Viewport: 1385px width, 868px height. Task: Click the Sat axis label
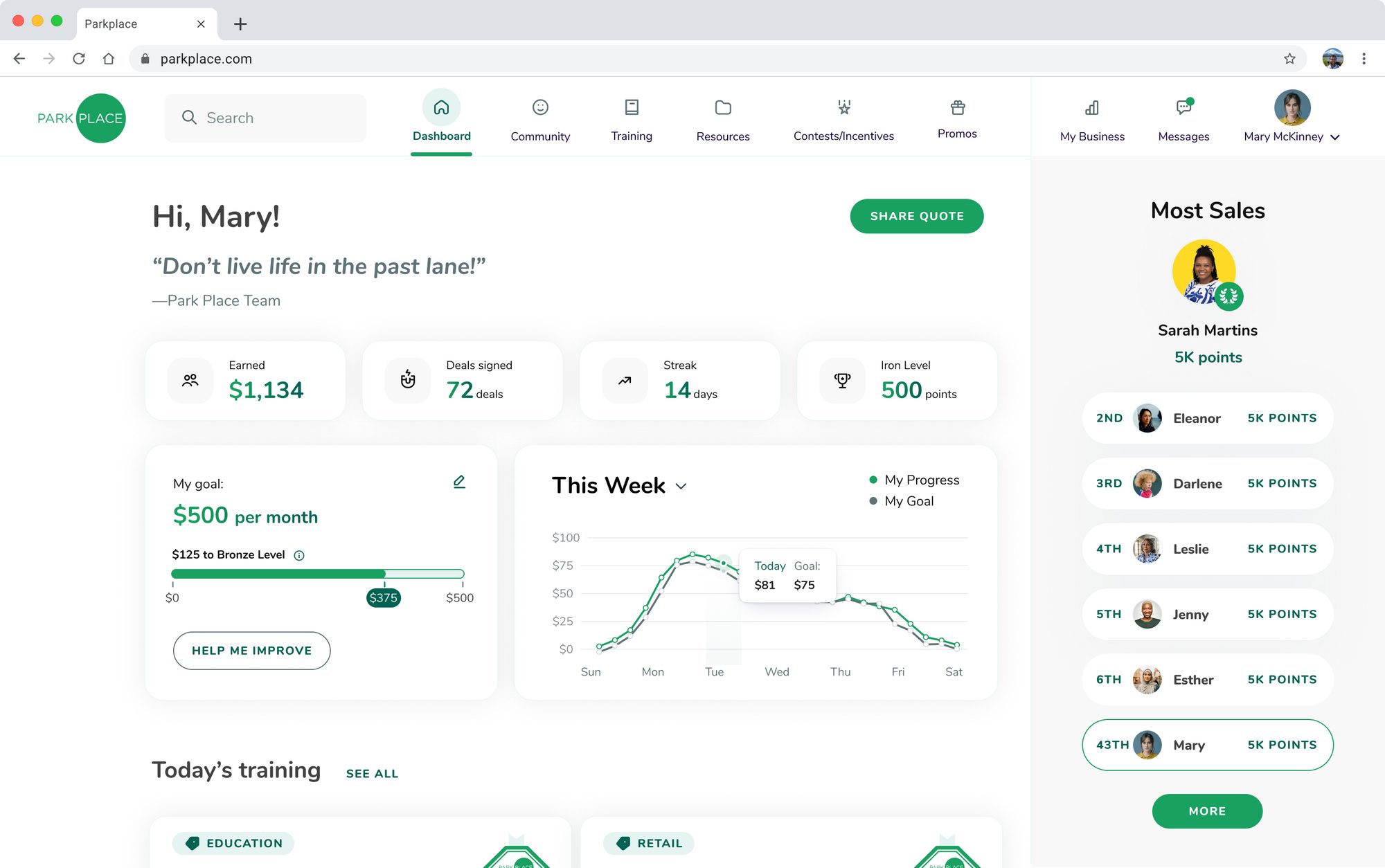tap(954, 672)
